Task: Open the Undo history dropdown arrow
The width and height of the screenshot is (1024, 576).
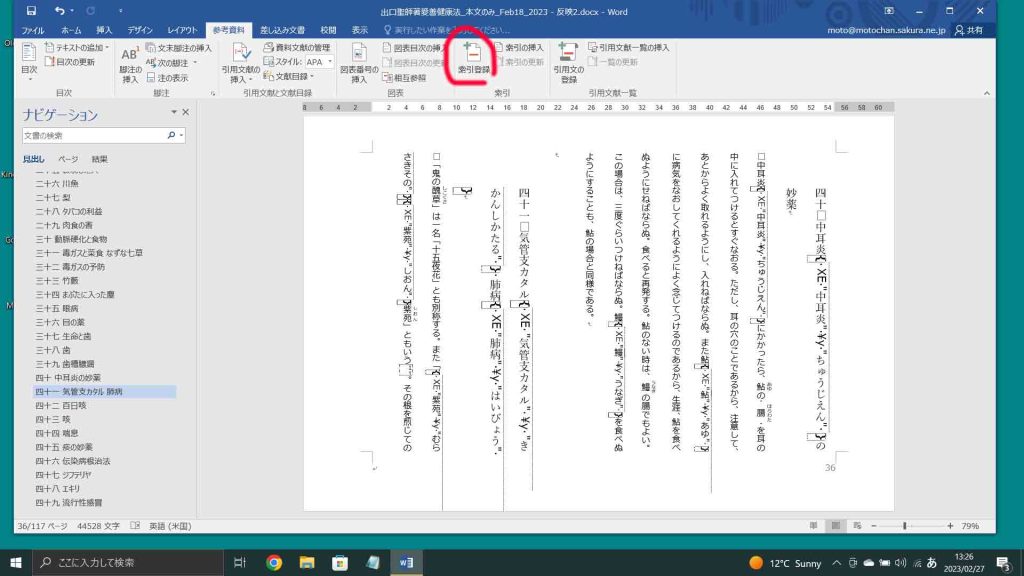Action: 72,11
